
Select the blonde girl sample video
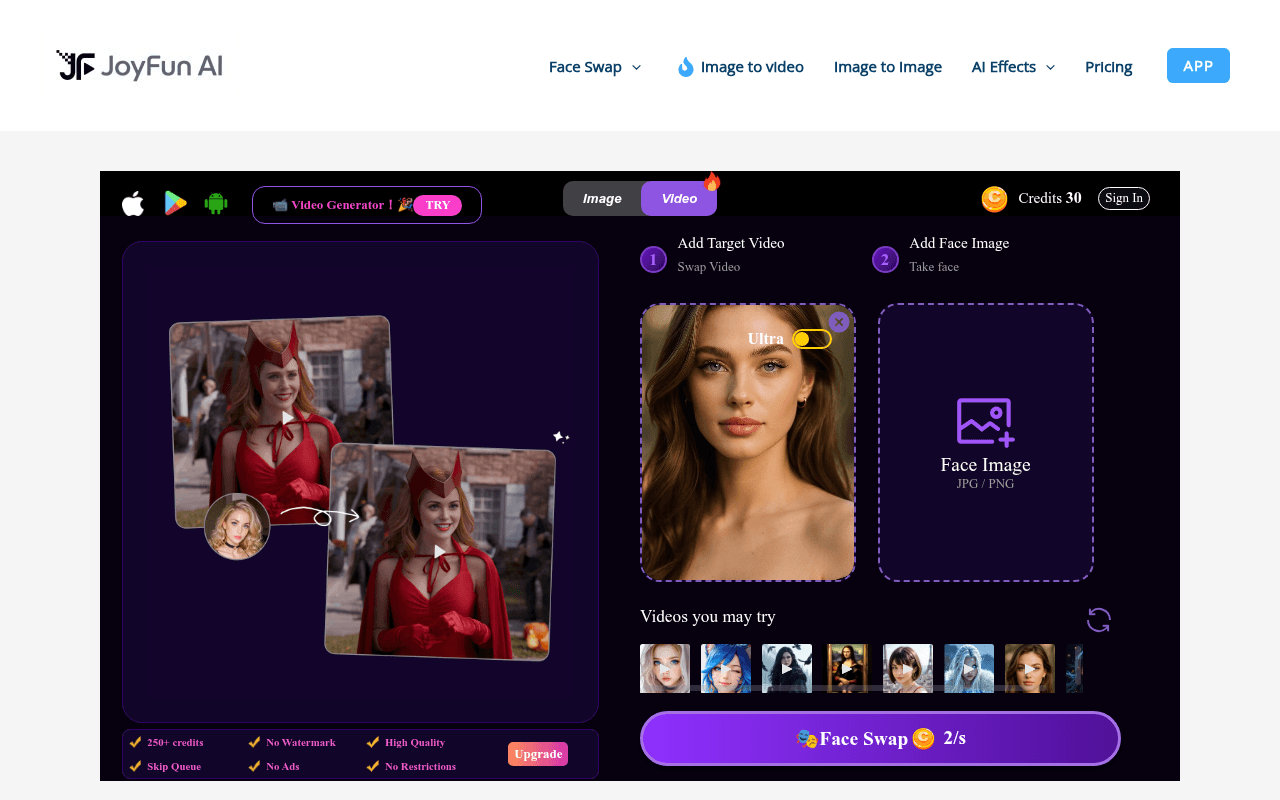(x=665, y=668)
